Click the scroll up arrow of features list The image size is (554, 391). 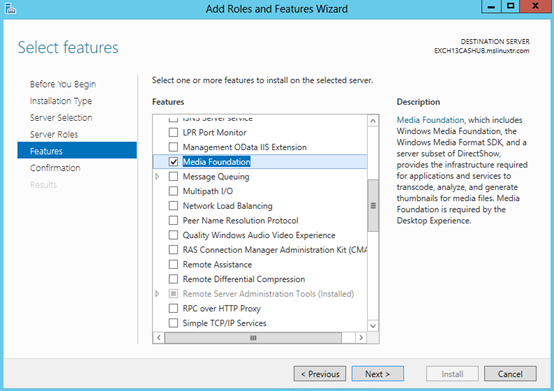tap(373, 121)
